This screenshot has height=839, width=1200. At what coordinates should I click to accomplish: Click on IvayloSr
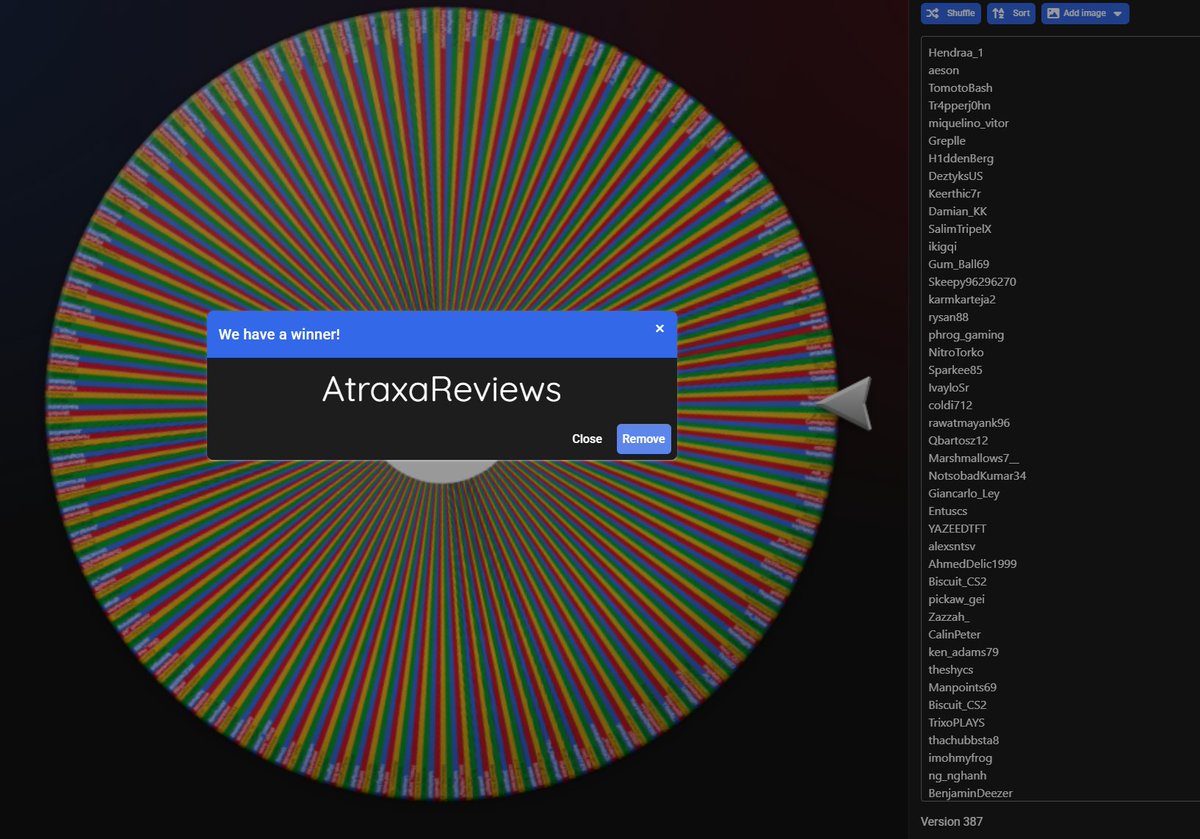[948, 387]
